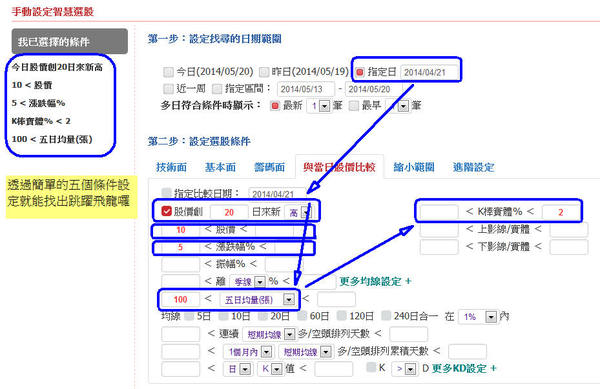The width and height of the screenshot is (600, 389).
Task: Select condition 10 < 股價 in sidebar
Action: click(x=32, y=85)
